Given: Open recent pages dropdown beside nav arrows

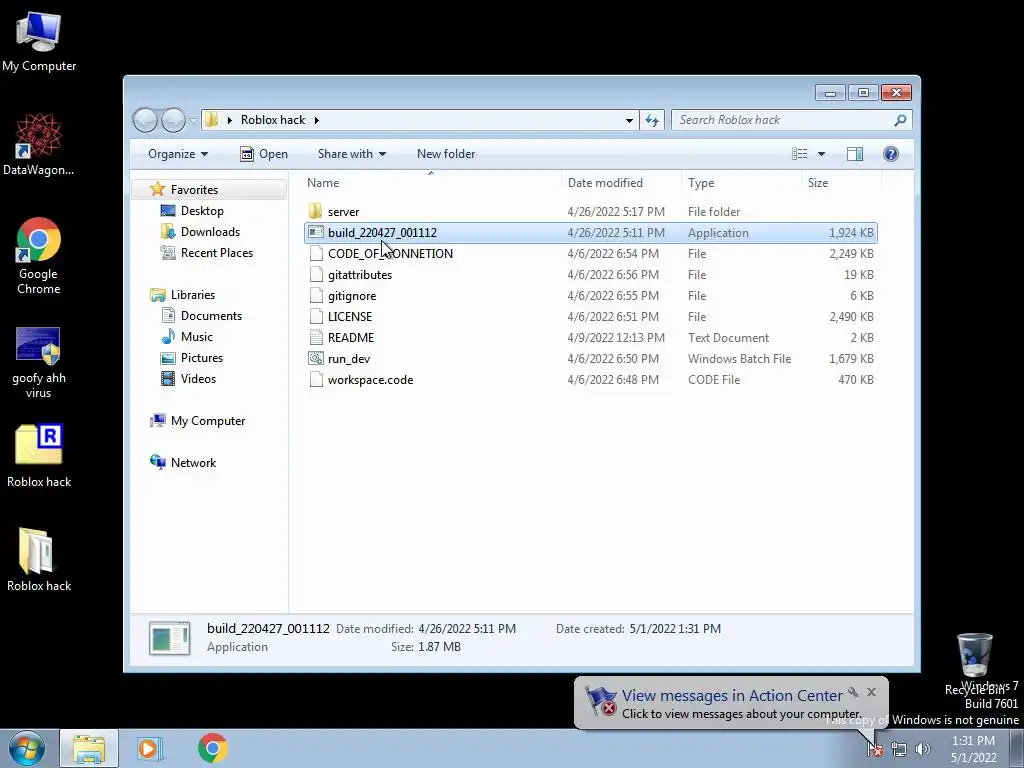Looking at the screenshot, I should 193,120.
